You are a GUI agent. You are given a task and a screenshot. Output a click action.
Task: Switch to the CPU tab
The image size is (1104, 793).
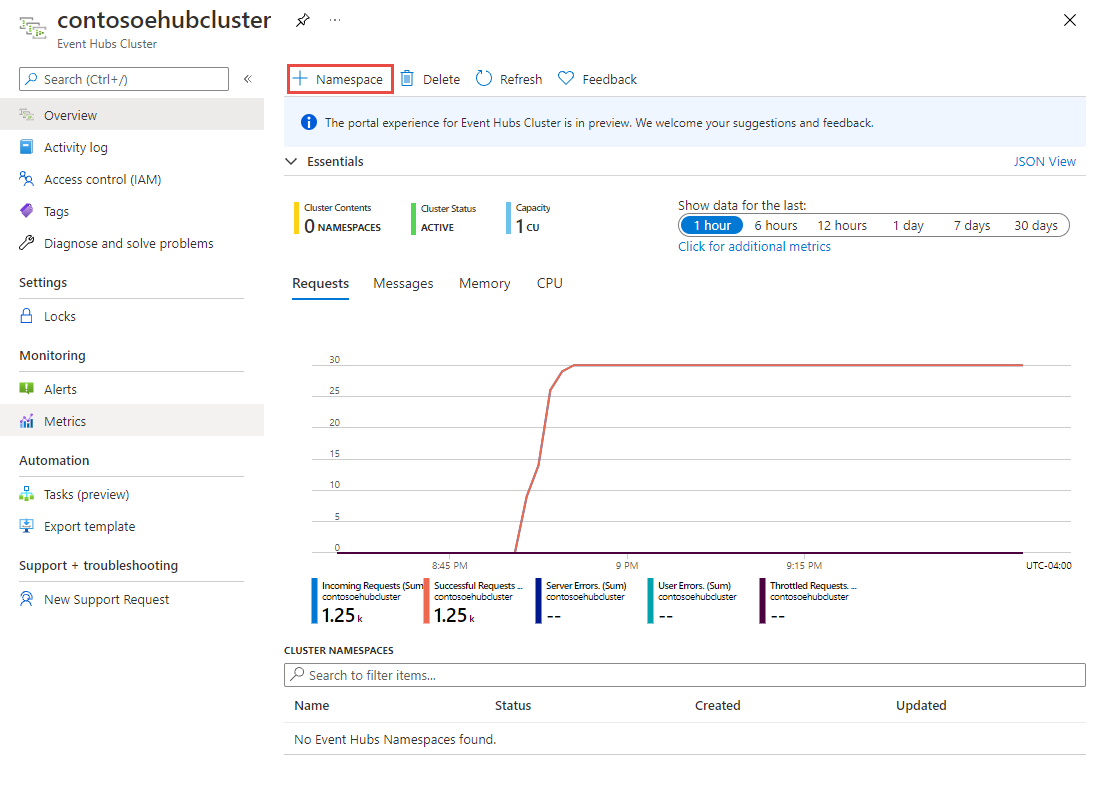549,283
